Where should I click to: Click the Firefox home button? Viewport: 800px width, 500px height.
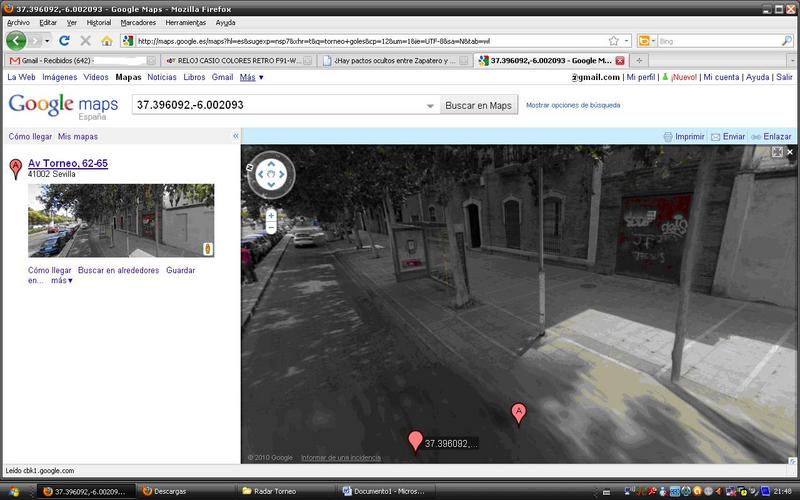point(106,41)
